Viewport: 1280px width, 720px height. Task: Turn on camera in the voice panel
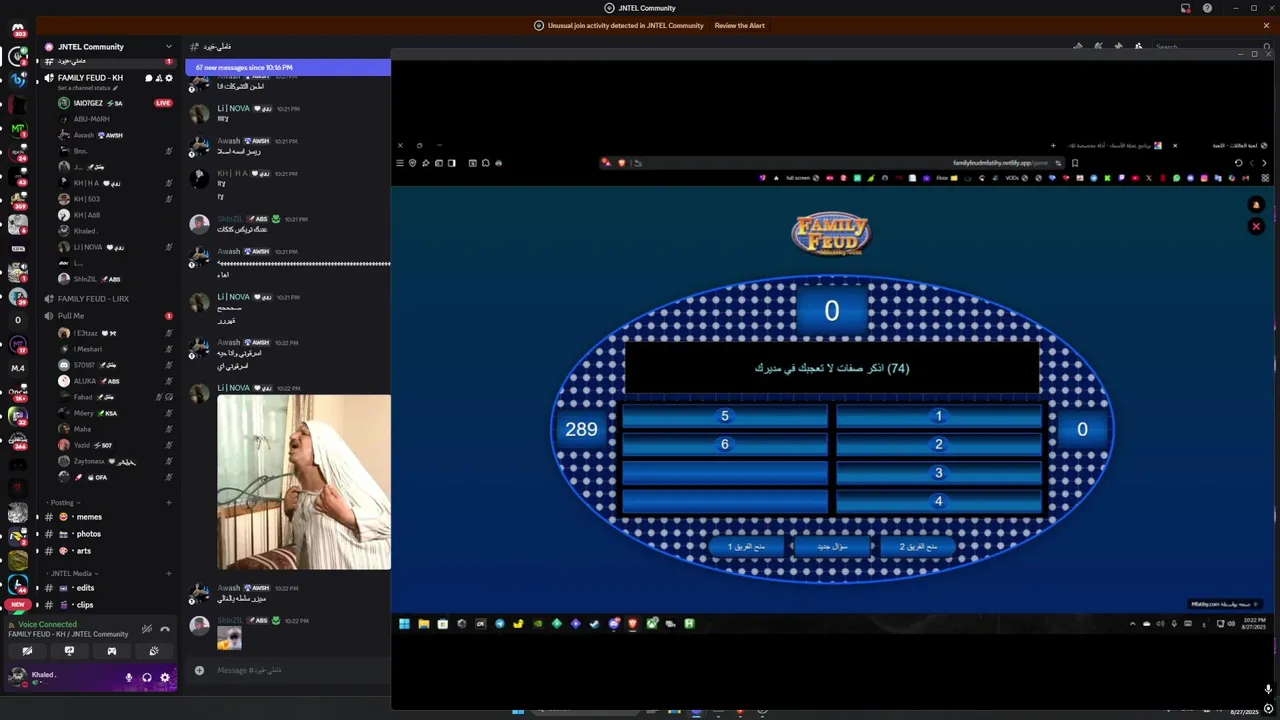(x=27, y=651)
